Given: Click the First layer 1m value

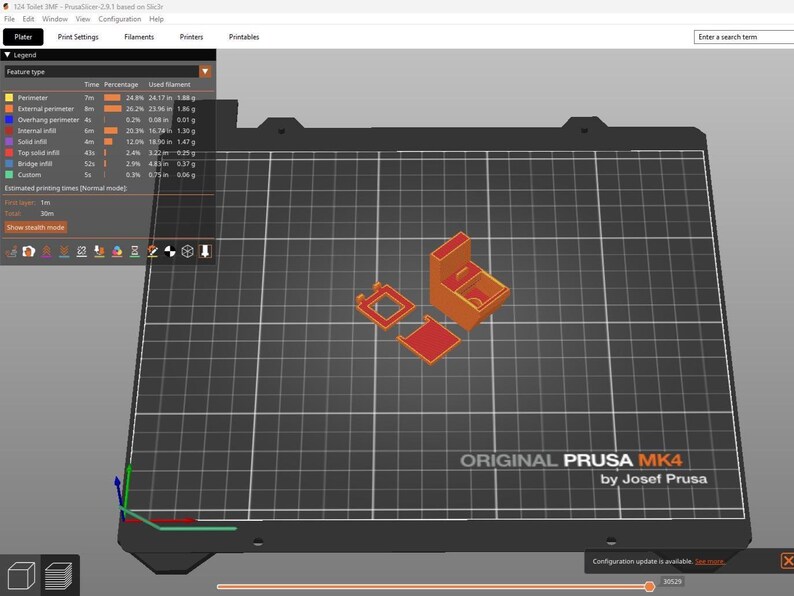Looking at the screenshot, I should pos(46,203).
